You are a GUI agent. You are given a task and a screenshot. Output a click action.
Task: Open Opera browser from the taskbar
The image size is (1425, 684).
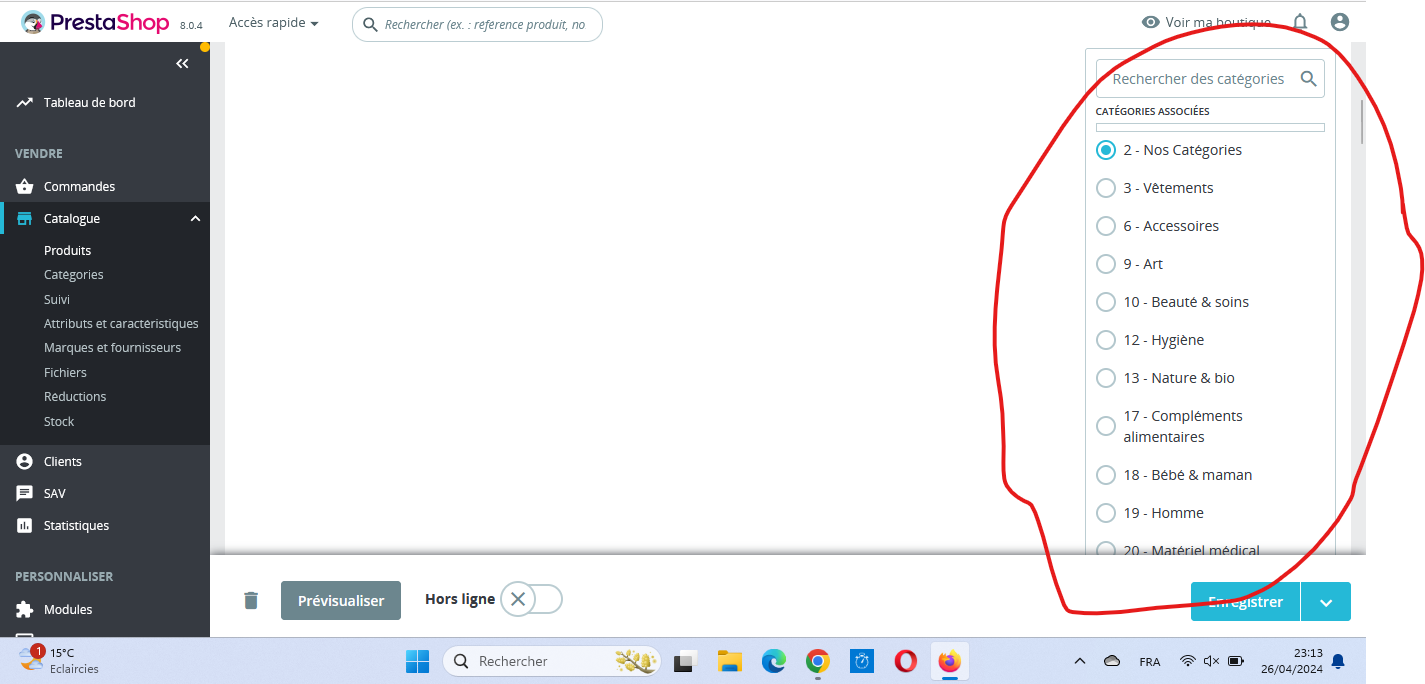(906, 661)
